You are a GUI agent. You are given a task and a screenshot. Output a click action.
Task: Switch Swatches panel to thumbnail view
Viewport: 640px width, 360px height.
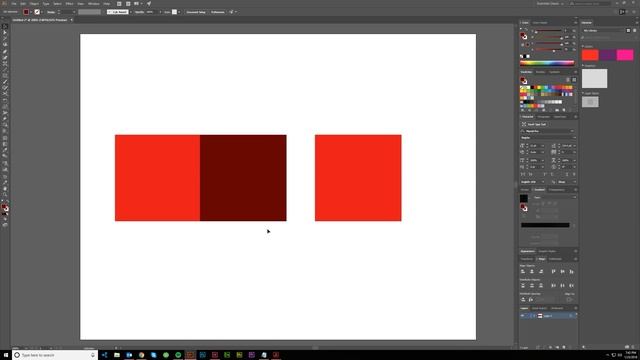(574, 80)
